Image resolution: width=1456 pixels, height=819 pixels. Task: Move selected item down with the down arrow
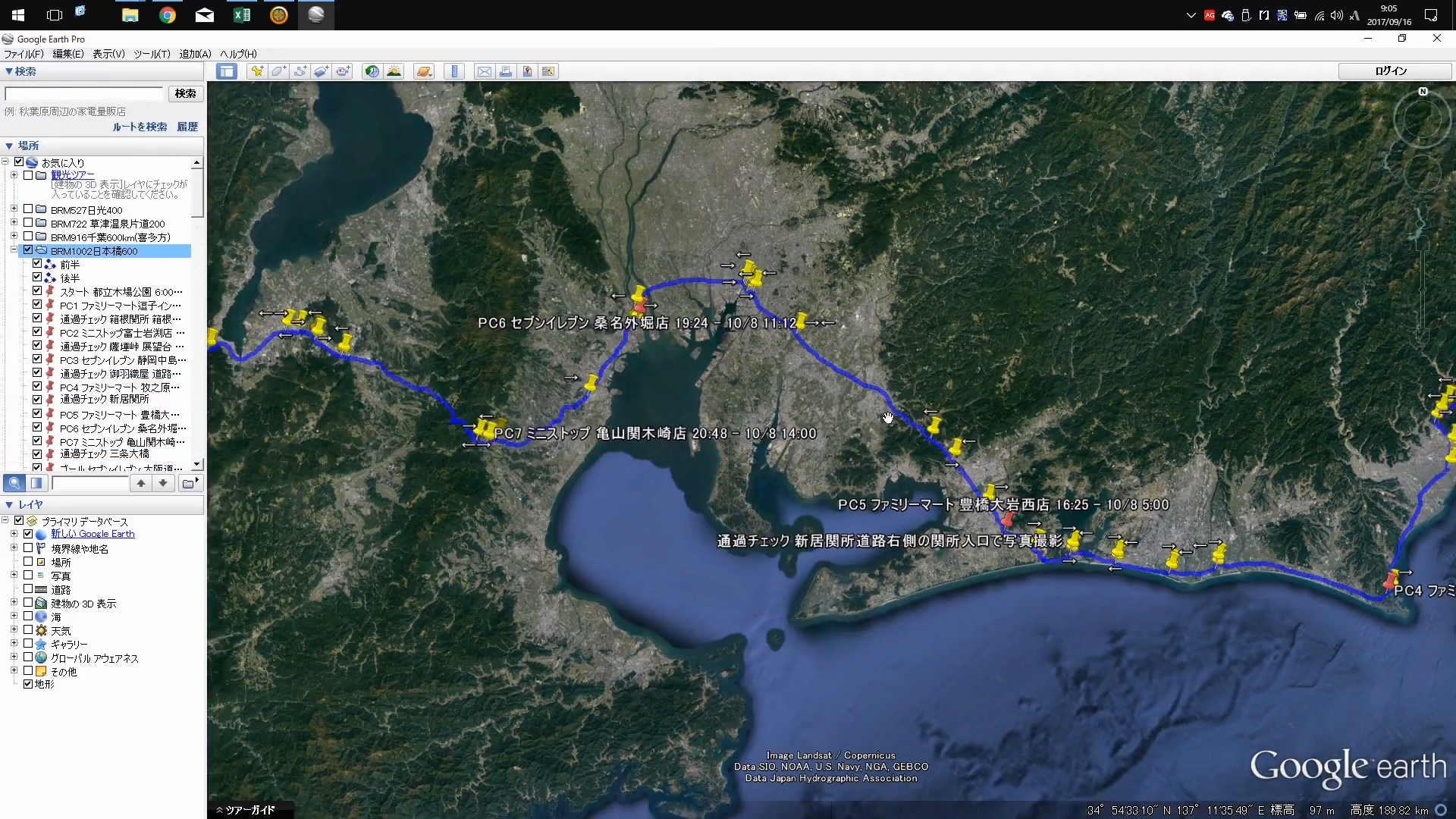coord(162,483)
